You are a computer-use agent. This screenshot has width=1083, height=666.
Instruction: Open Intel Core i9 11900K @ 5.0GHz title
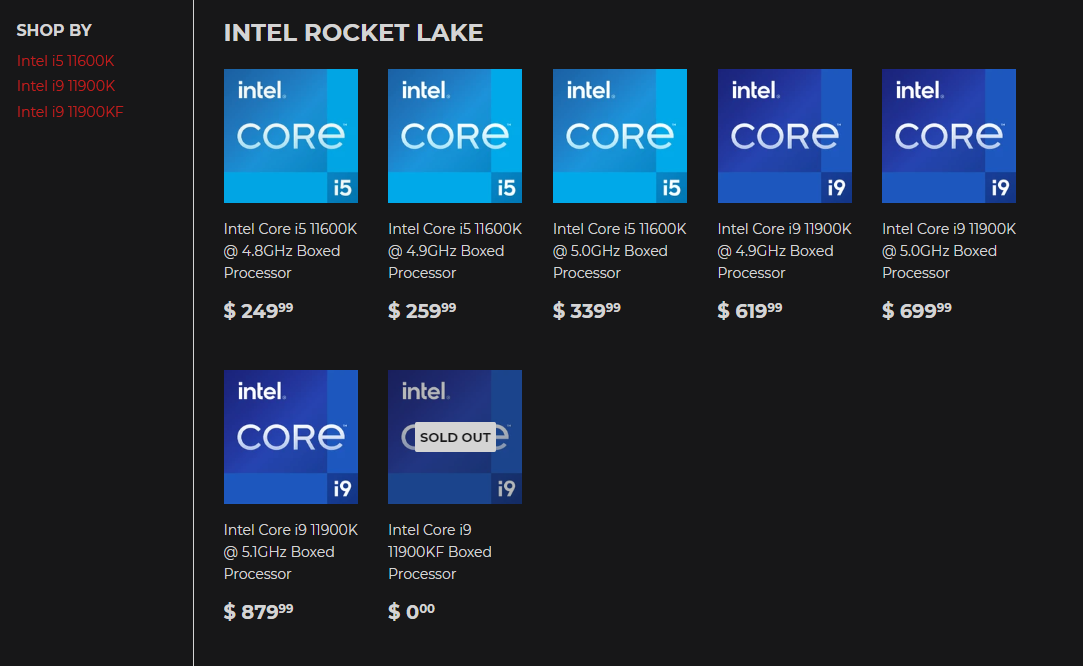point(948,251)
